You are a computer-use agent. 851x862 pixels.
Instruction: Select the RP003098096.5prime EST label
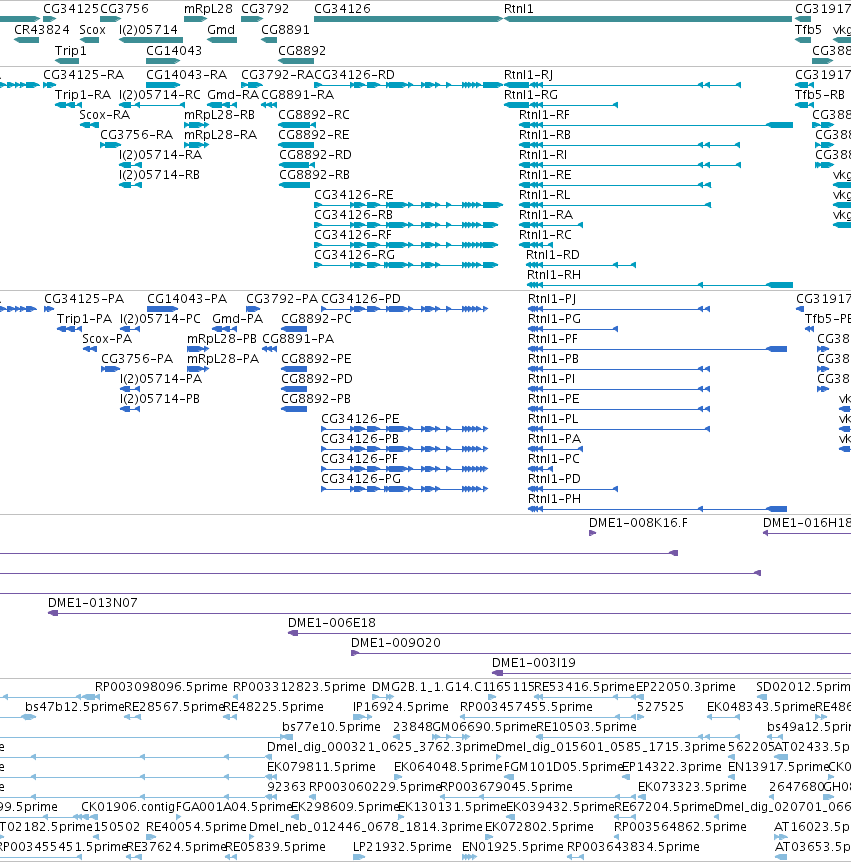tap(161, 687)
